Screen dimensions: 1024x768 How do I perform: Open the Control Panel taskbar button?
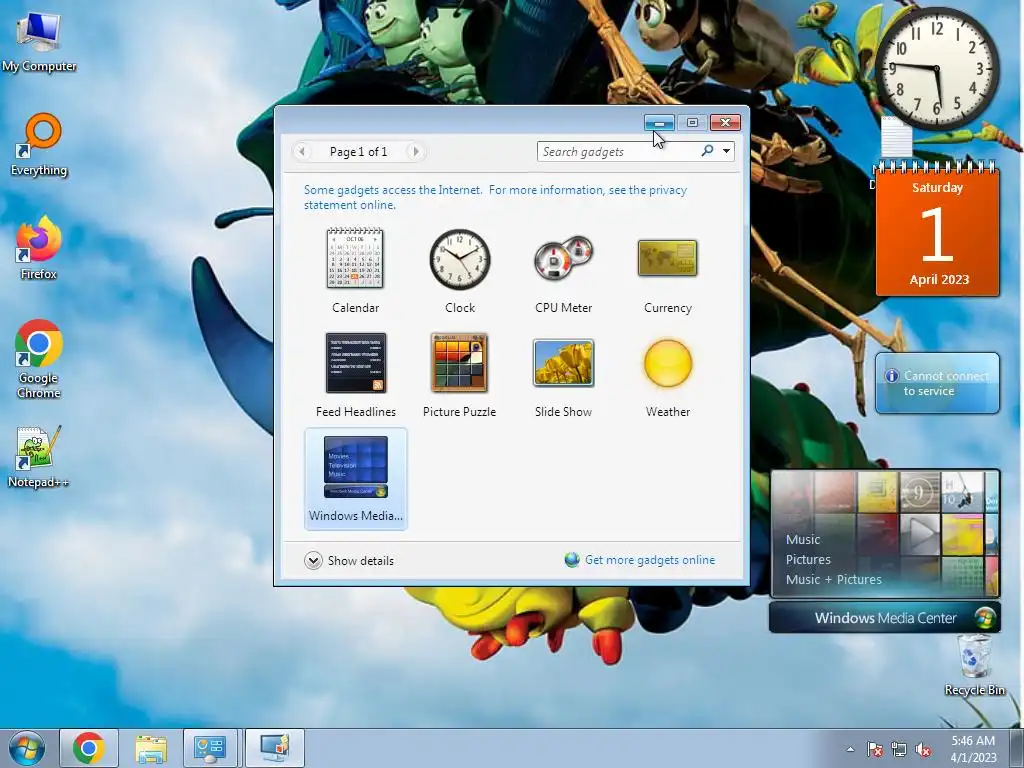[x=210, y=748]
